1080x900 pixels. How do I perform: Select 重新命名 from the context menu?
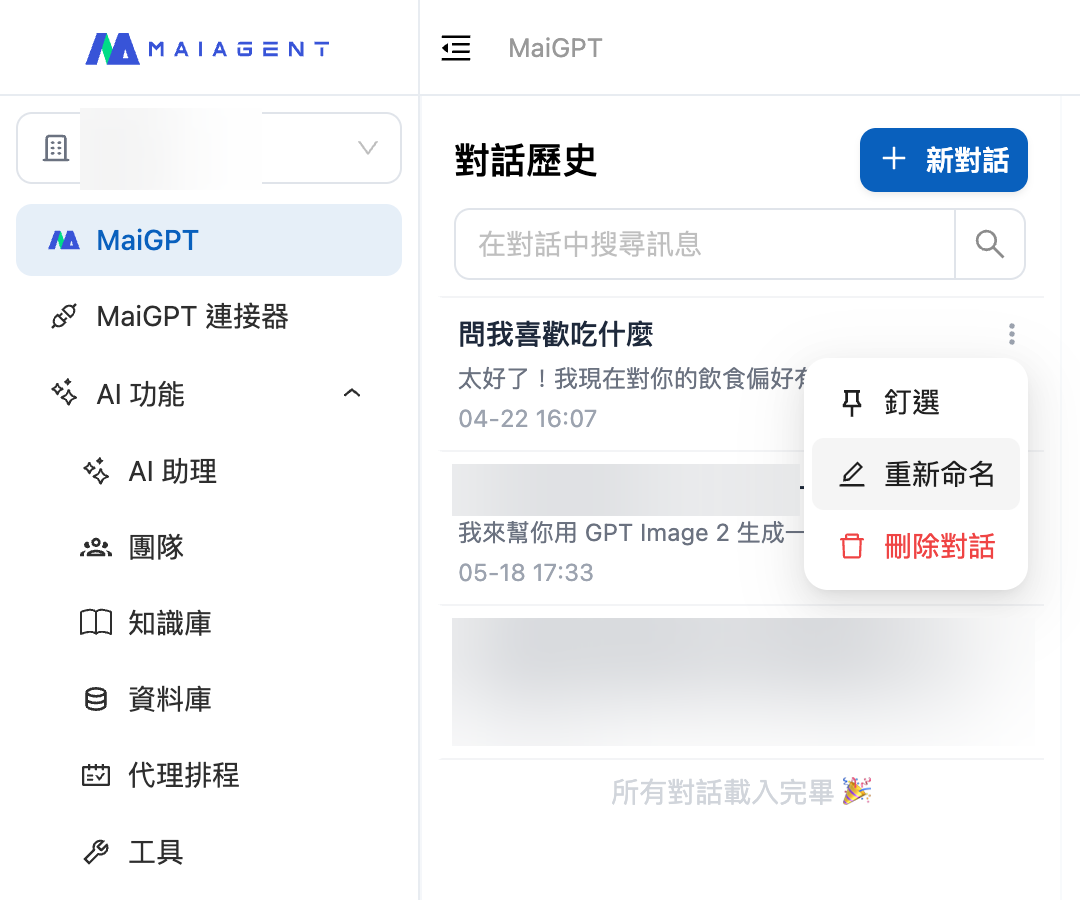point(916,474)
